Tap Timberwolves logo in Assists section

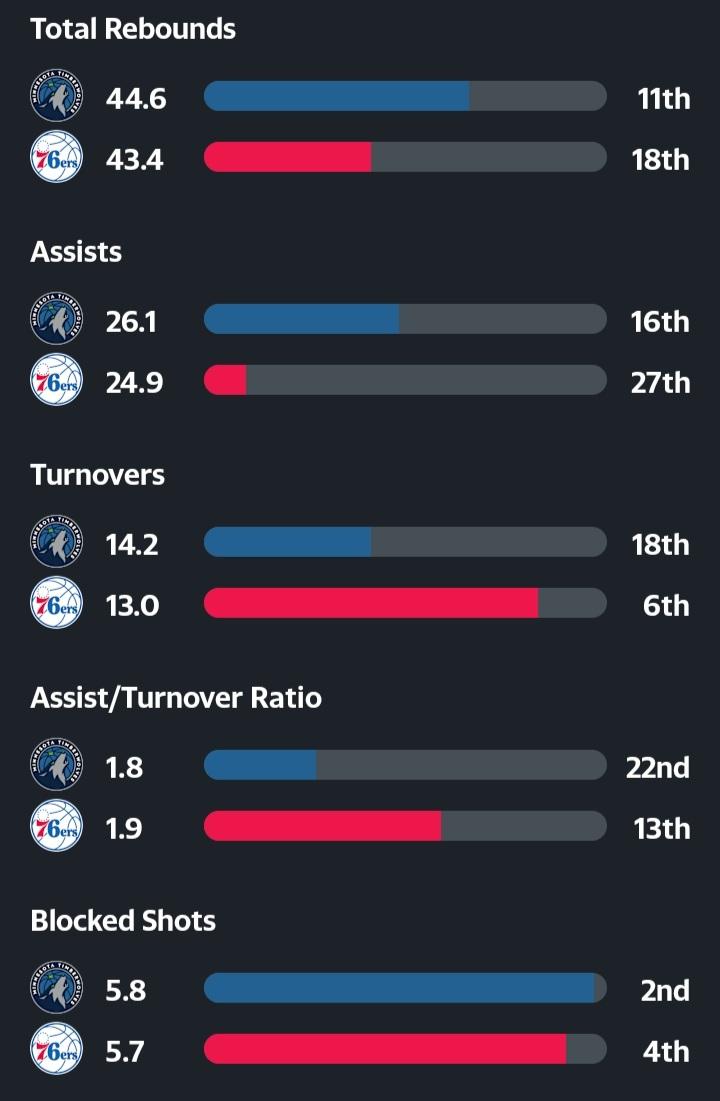coord(56,319)
